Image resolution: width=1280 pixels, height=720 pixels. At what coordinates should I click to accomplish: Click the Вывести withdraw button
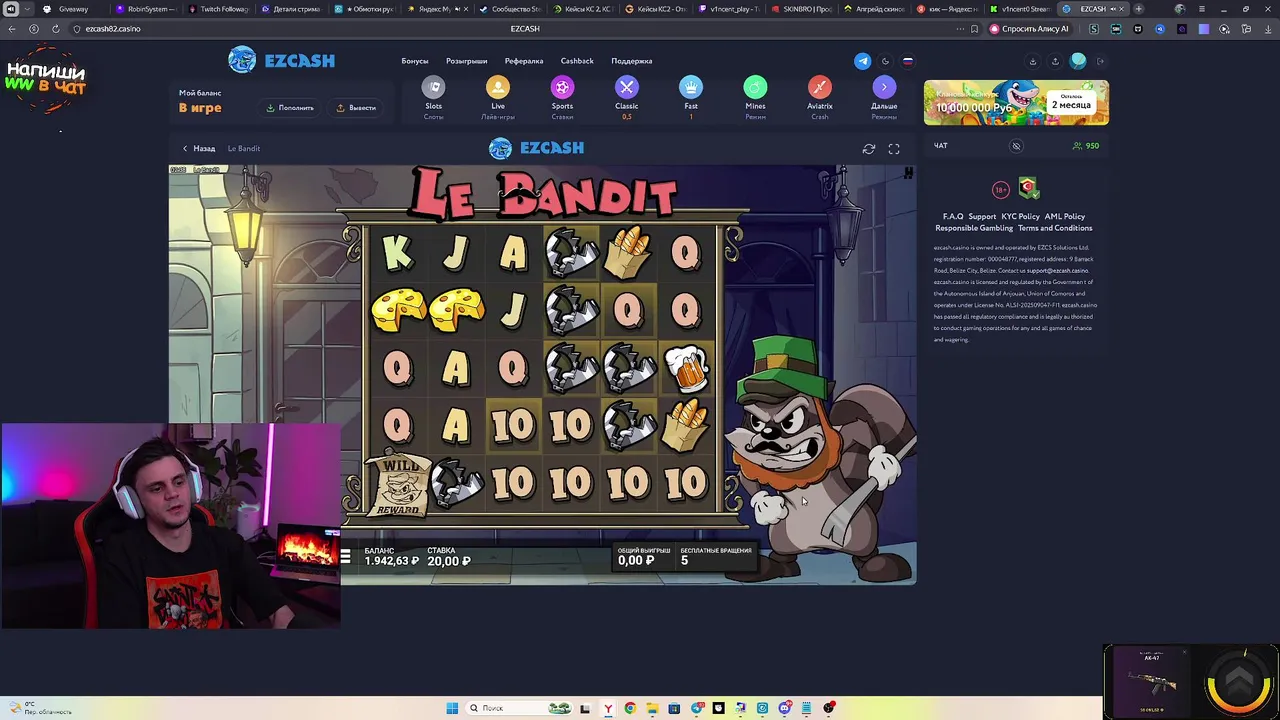pyautogui.click(x=357, y=107)
